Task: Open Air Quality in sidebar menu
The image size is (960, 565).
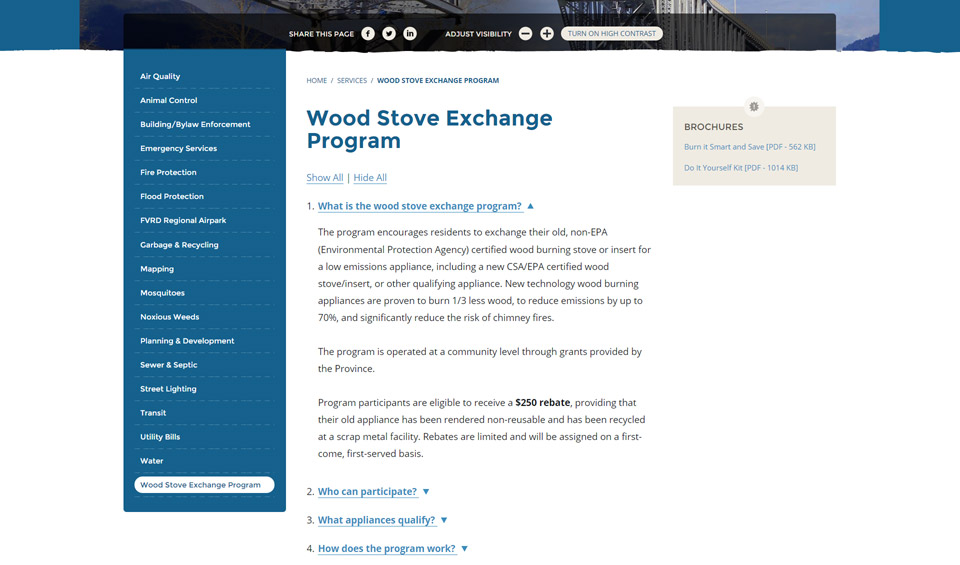Action: point(160,77)
